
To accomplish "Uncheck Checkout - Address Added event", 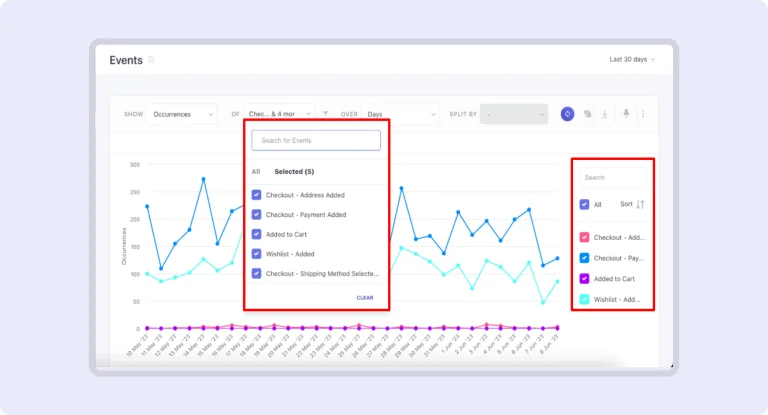I will [x=257, y=195].
